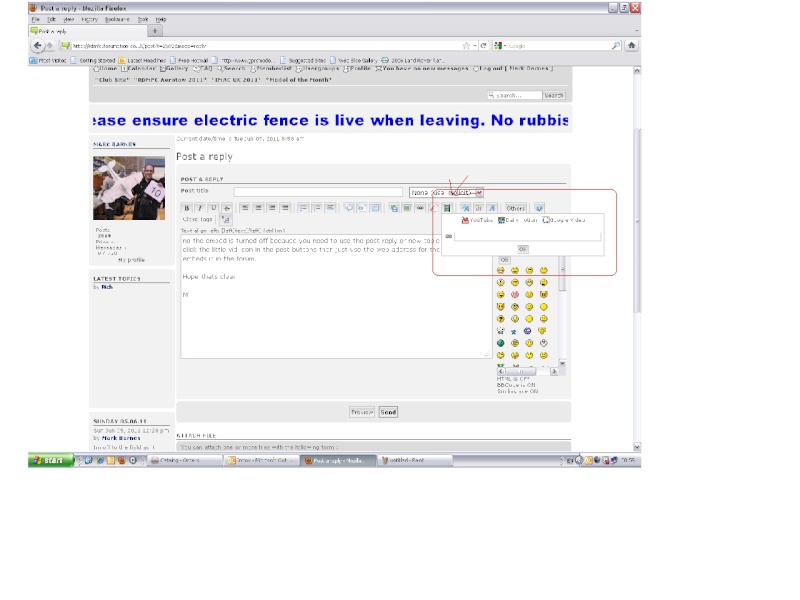Open the Help menu
The height and width of the screenshot is (600, 800).
(x=161, y=19)
